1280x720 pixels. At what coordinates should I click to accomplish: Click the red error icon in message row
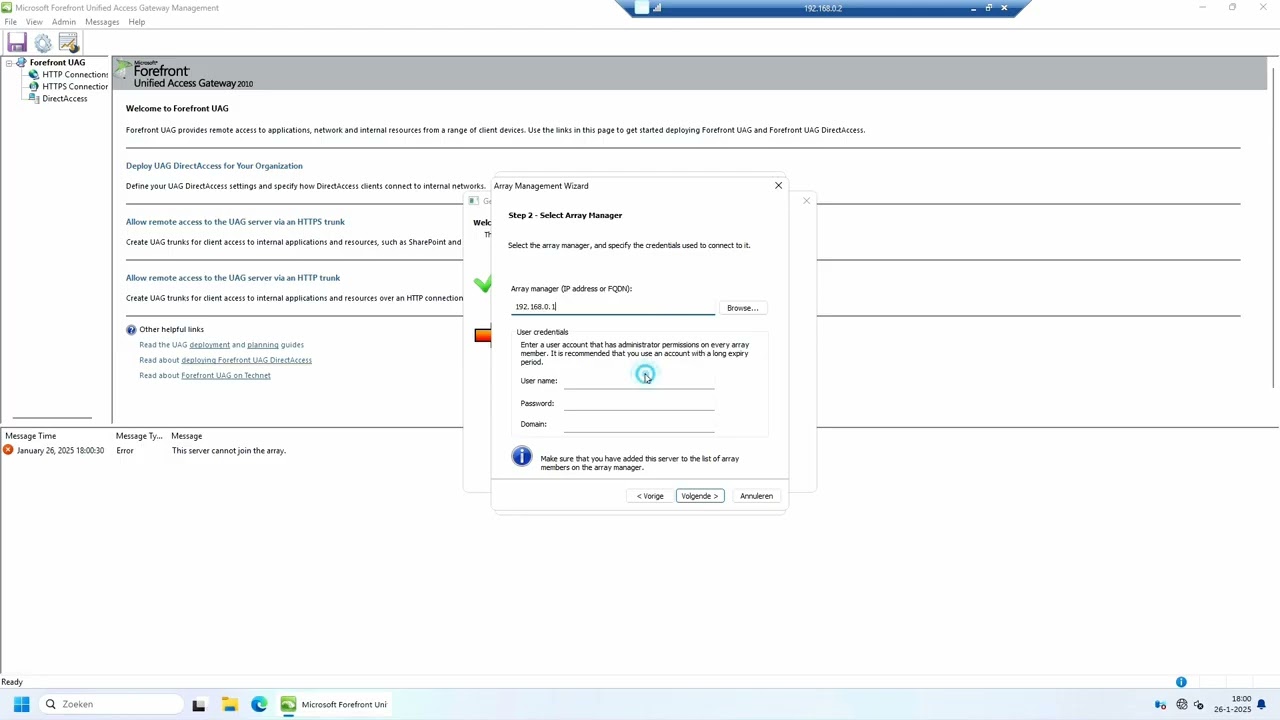click(8, 451)
